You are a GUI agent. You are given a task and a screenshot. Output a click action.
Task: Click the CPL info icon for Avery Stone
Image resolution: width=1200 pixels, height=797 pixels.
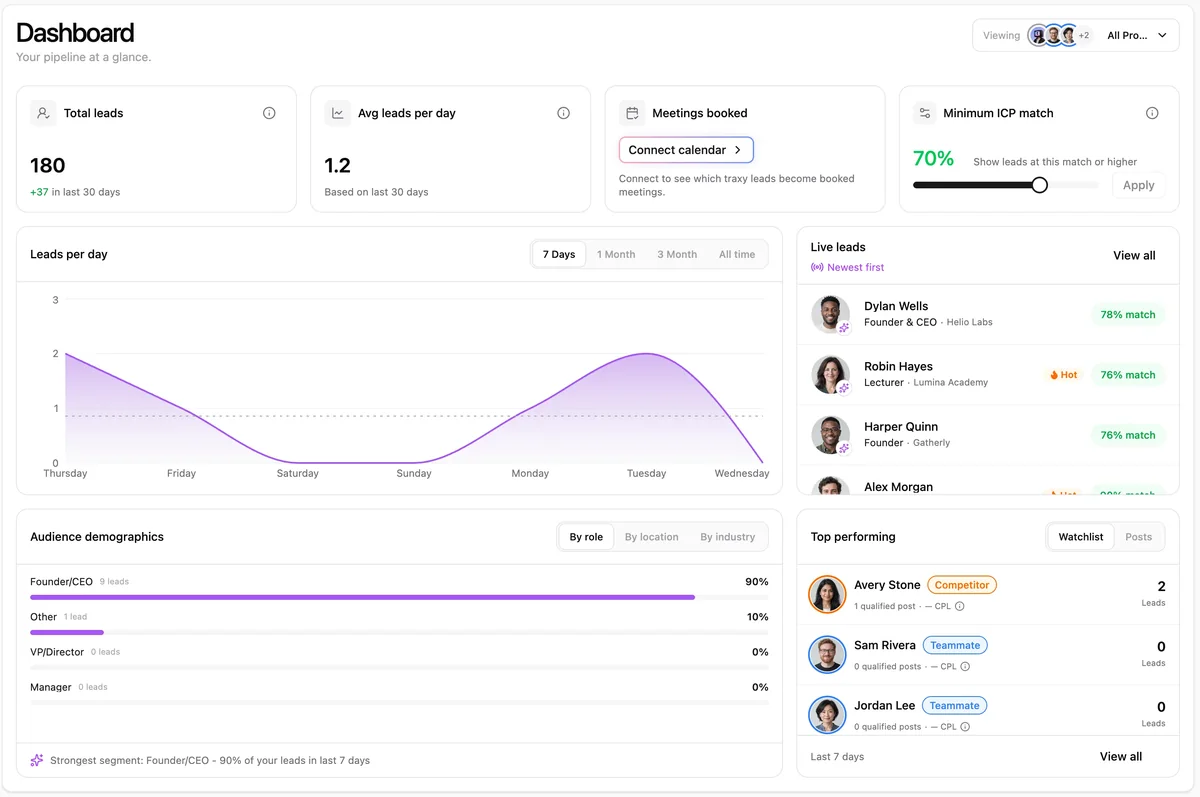pos(960,606)
